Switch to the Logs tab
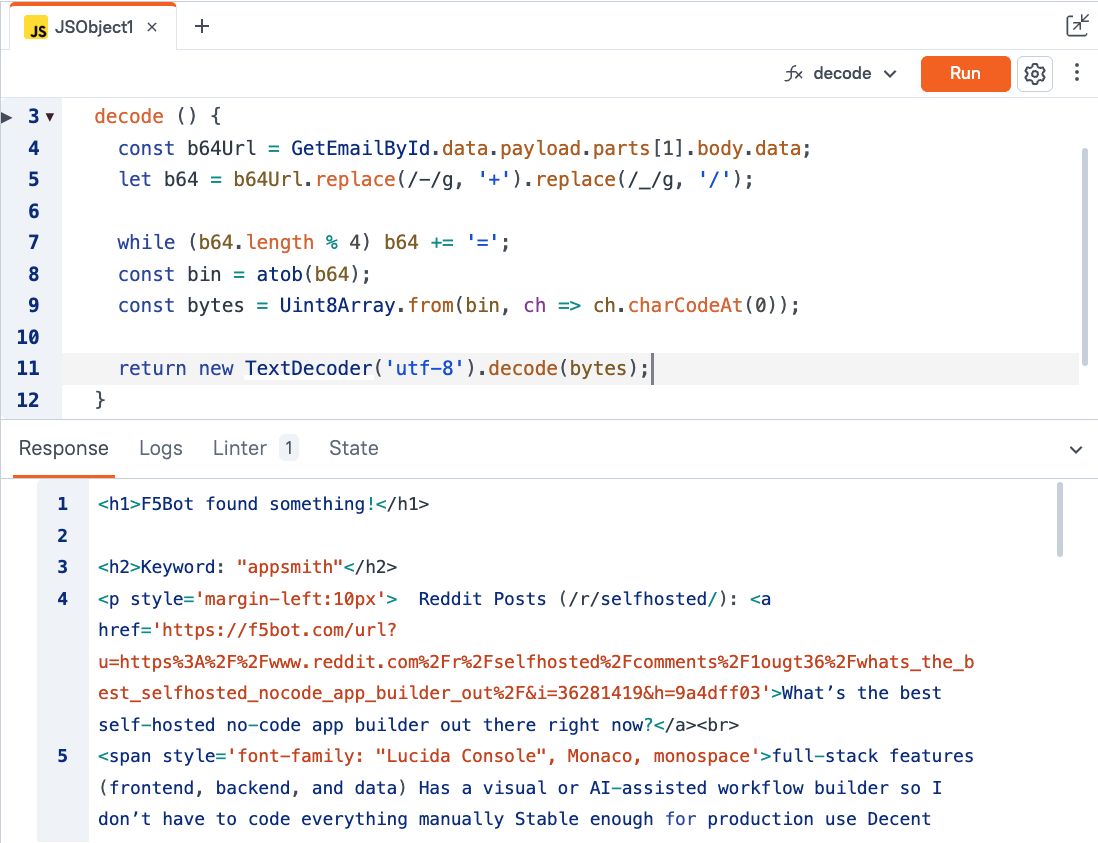1098x843 pixels. click(161, 448)
